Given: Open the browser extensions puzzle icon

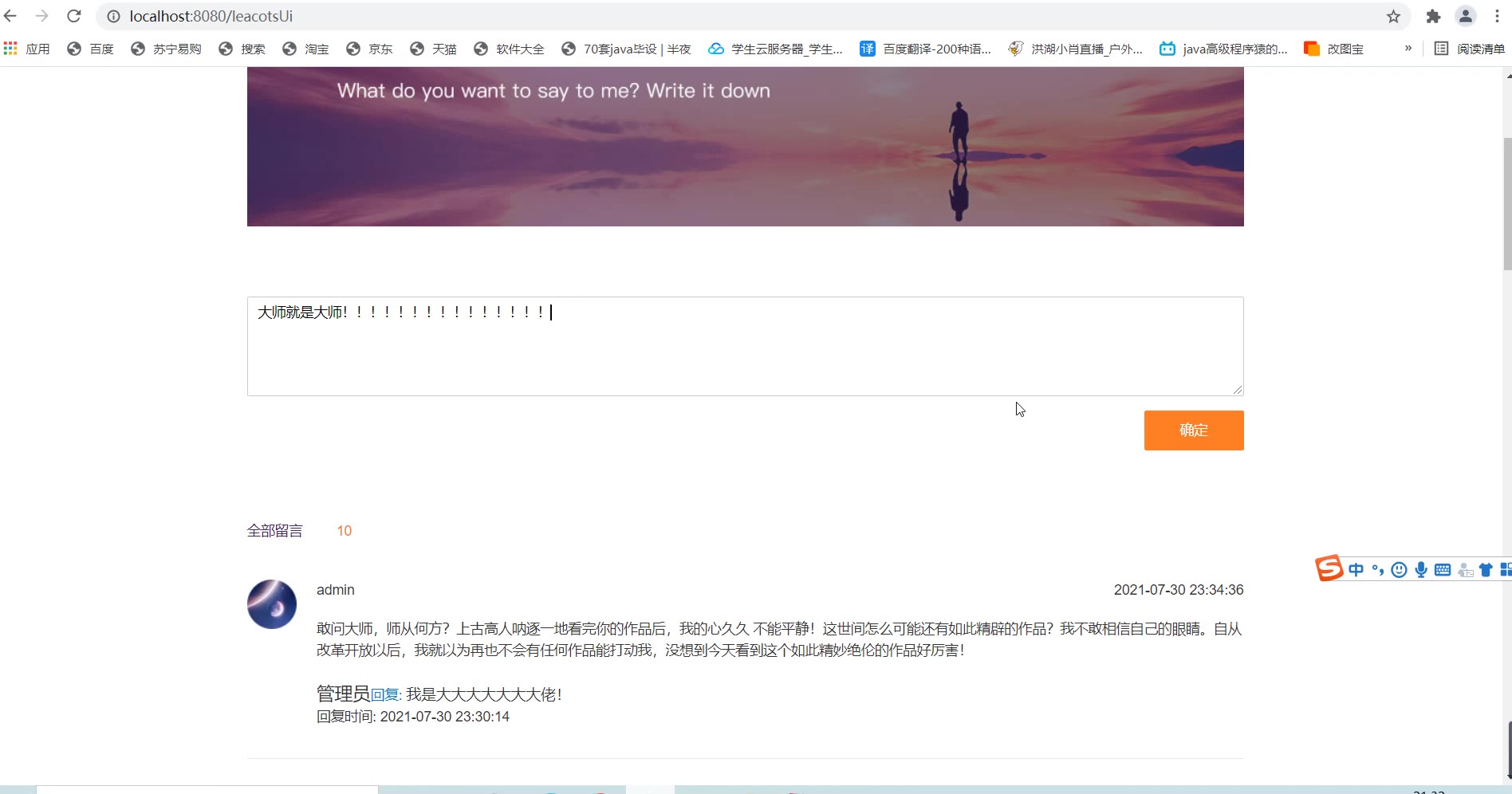Looking at the screenshot, I should [x=1433, y=16].
